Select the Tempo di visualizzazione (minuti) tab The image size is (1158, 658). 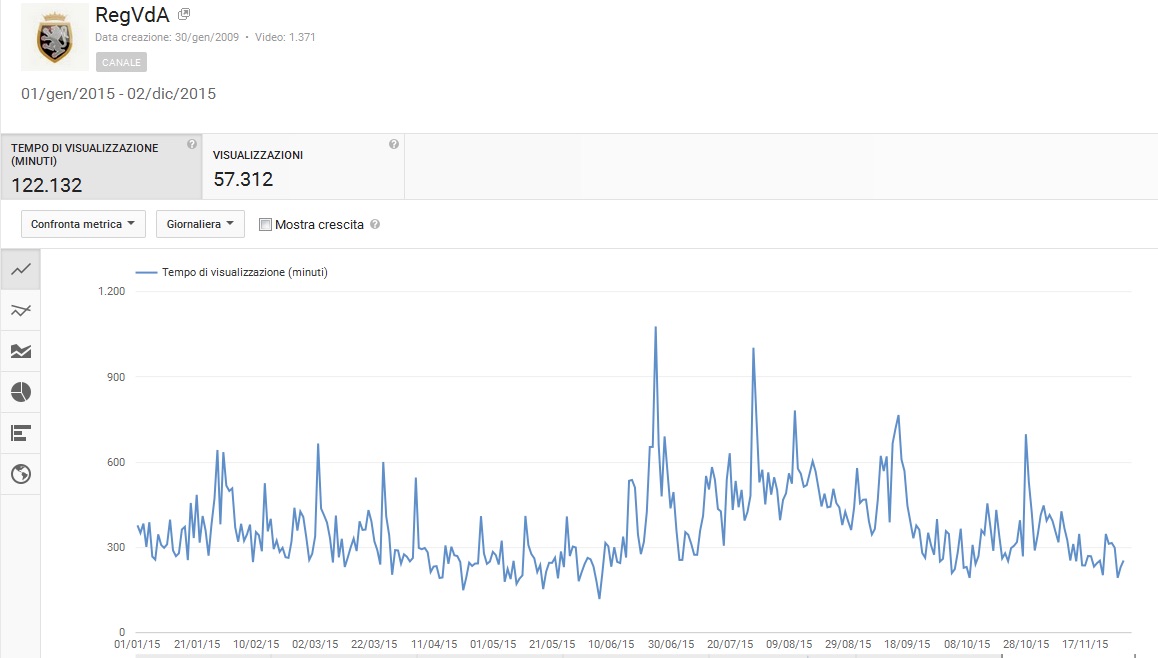click(100, 167)
